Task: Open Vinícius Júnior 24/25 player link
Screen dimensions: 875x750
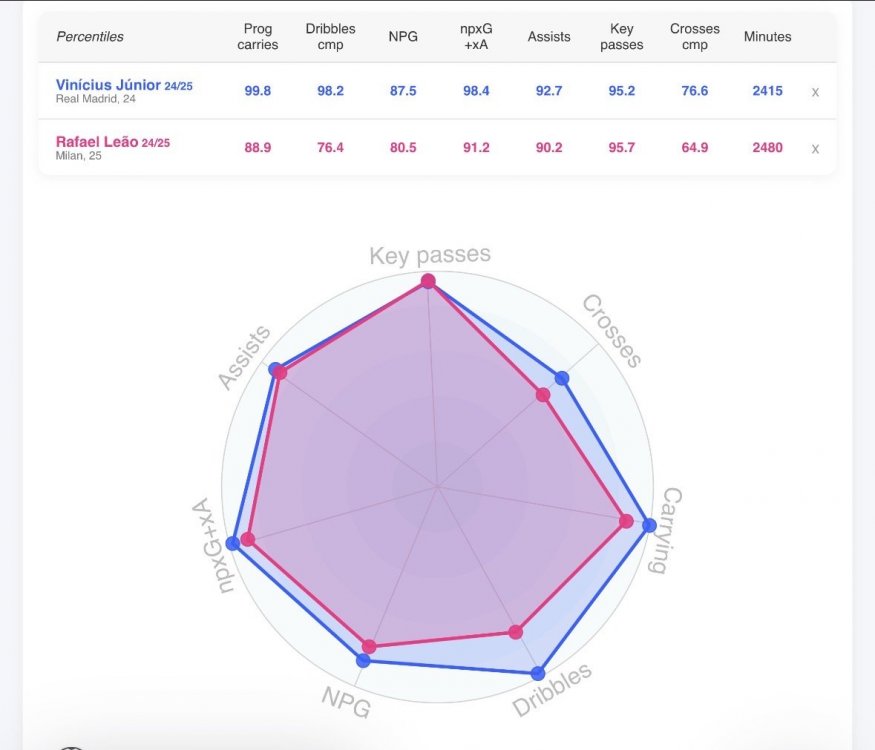Action: 124,85
